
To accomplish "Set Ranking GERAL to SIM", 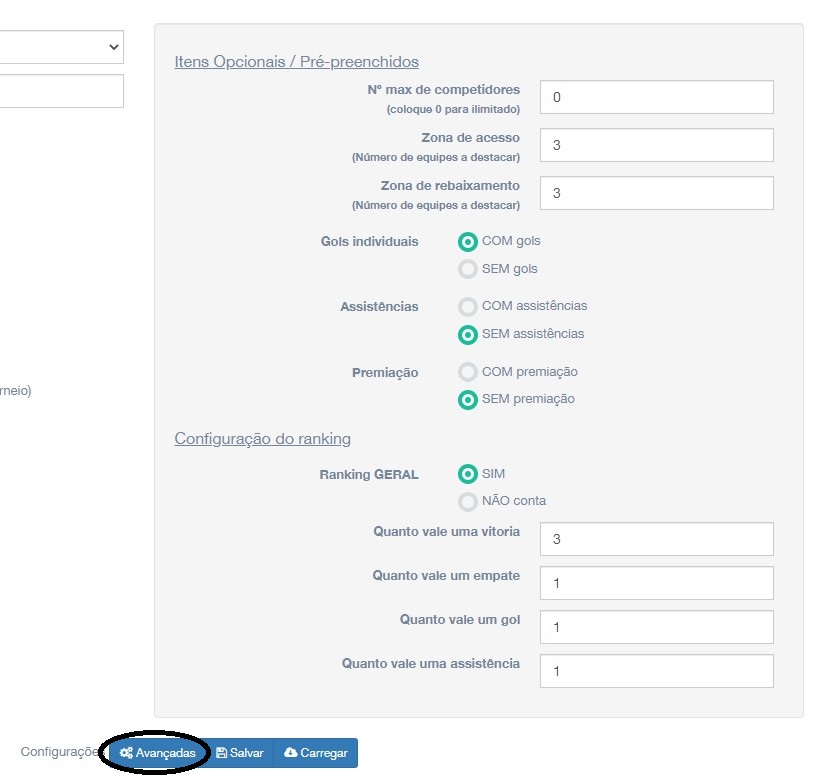I will [467, 474].
